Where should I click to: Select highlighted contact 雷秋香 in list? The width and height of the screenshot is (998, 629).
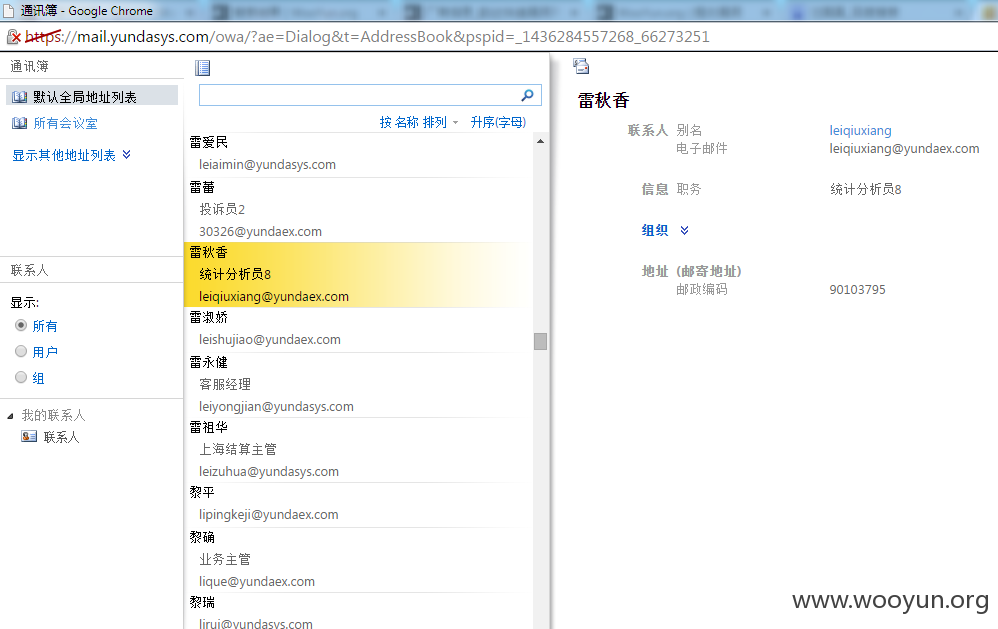209,252
